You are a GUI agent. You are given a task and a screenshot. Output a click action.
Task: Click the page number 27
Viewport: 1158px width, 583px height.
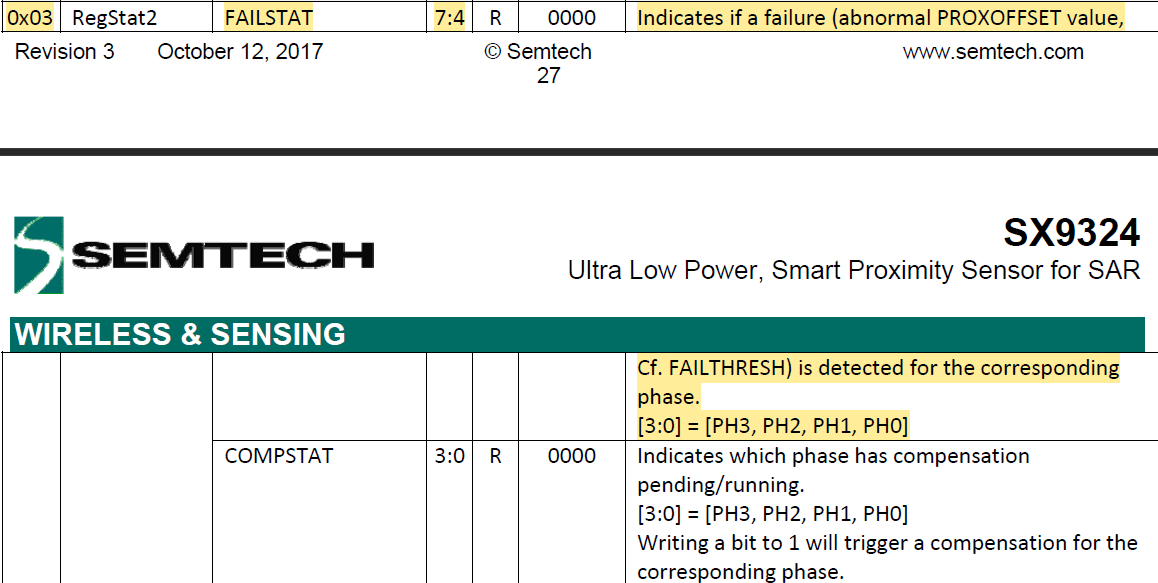[x=548, y=76]
